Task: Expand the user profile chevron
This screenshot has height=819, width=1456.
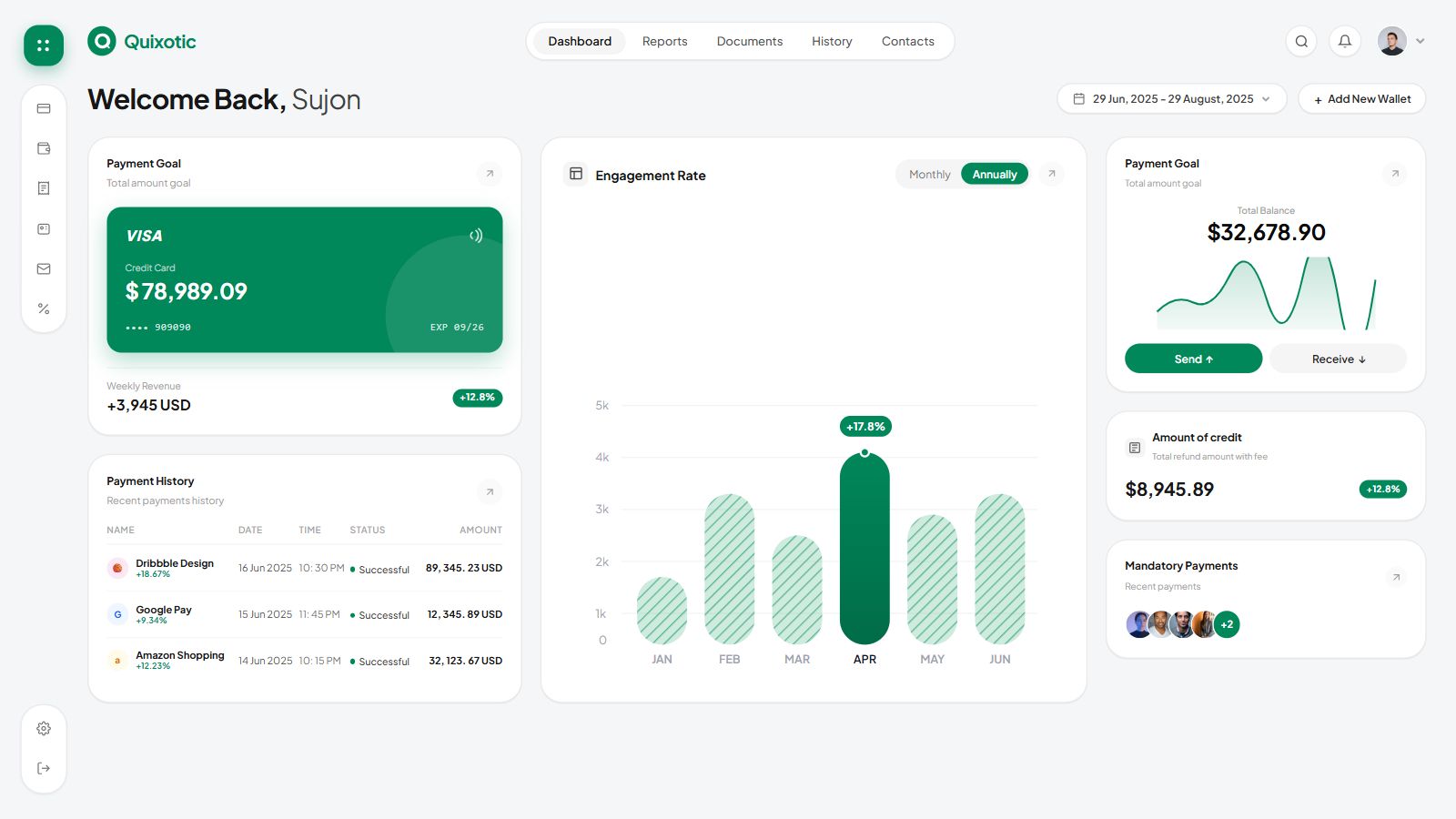Action: (x=1421, y=41)
